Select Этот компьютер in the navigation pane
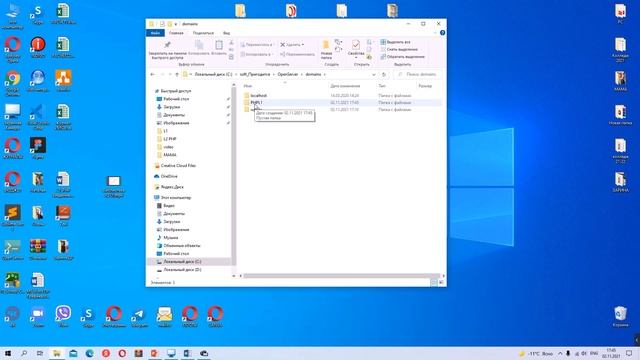 coord(176,198)
